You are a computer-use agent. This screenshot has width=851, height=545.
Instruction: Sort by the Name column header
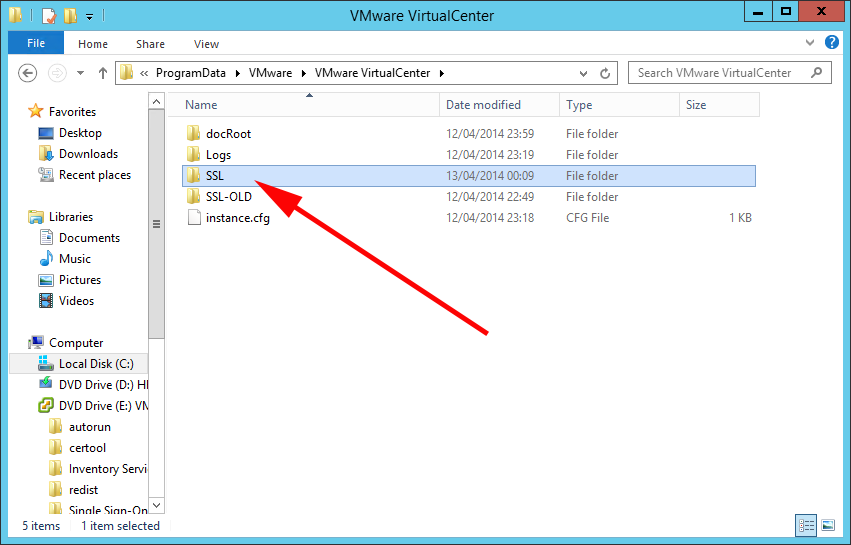pyautogui.click(x=201, y=105)
